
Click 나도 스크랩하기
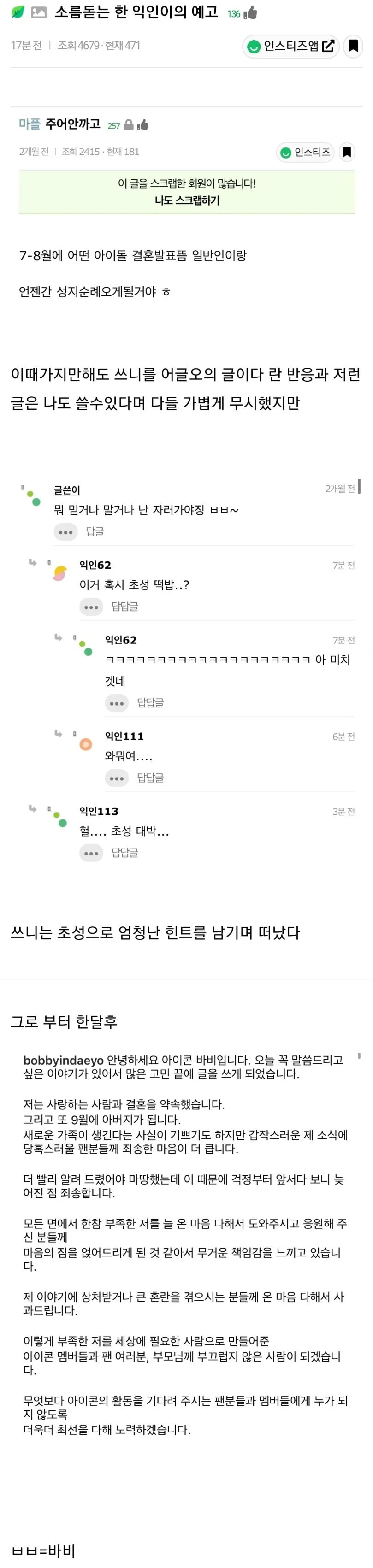(187, 200)
